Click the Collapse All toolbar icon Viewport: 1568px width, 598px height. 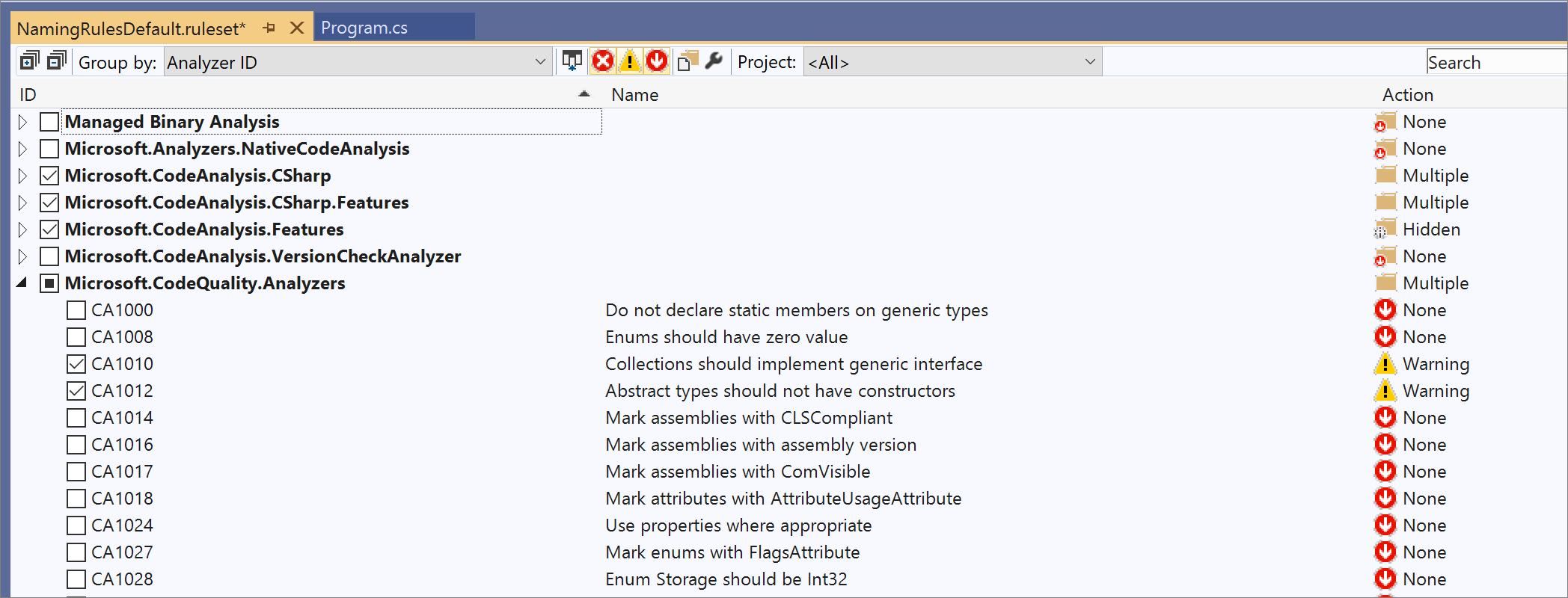(57, 61)
